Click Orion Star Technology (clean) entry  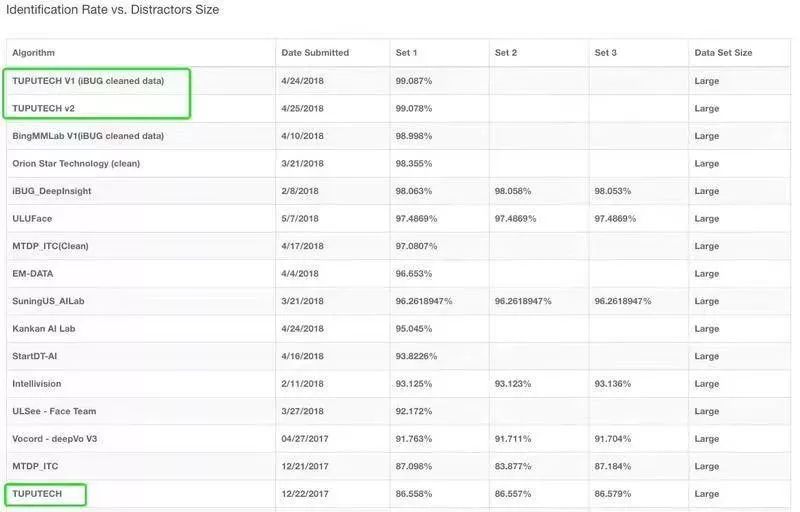pos(76,163)
